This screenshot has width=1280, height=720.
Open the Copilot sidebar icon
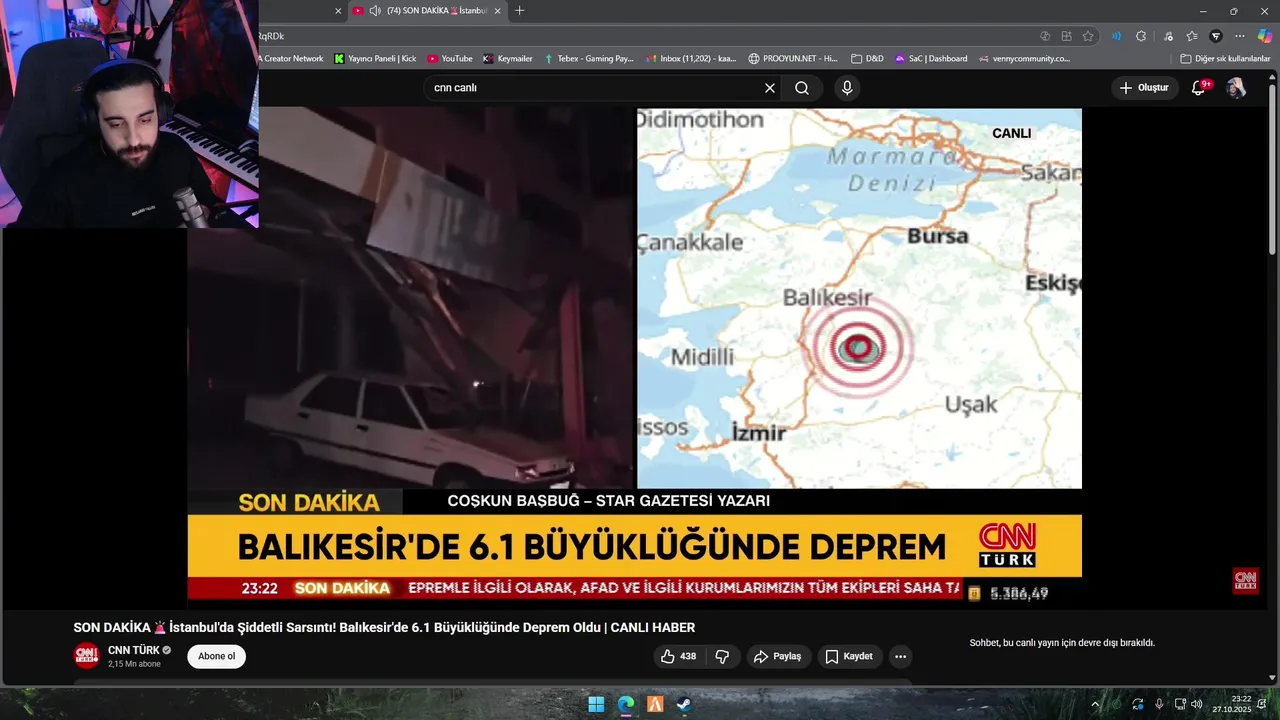[1265, 36]
